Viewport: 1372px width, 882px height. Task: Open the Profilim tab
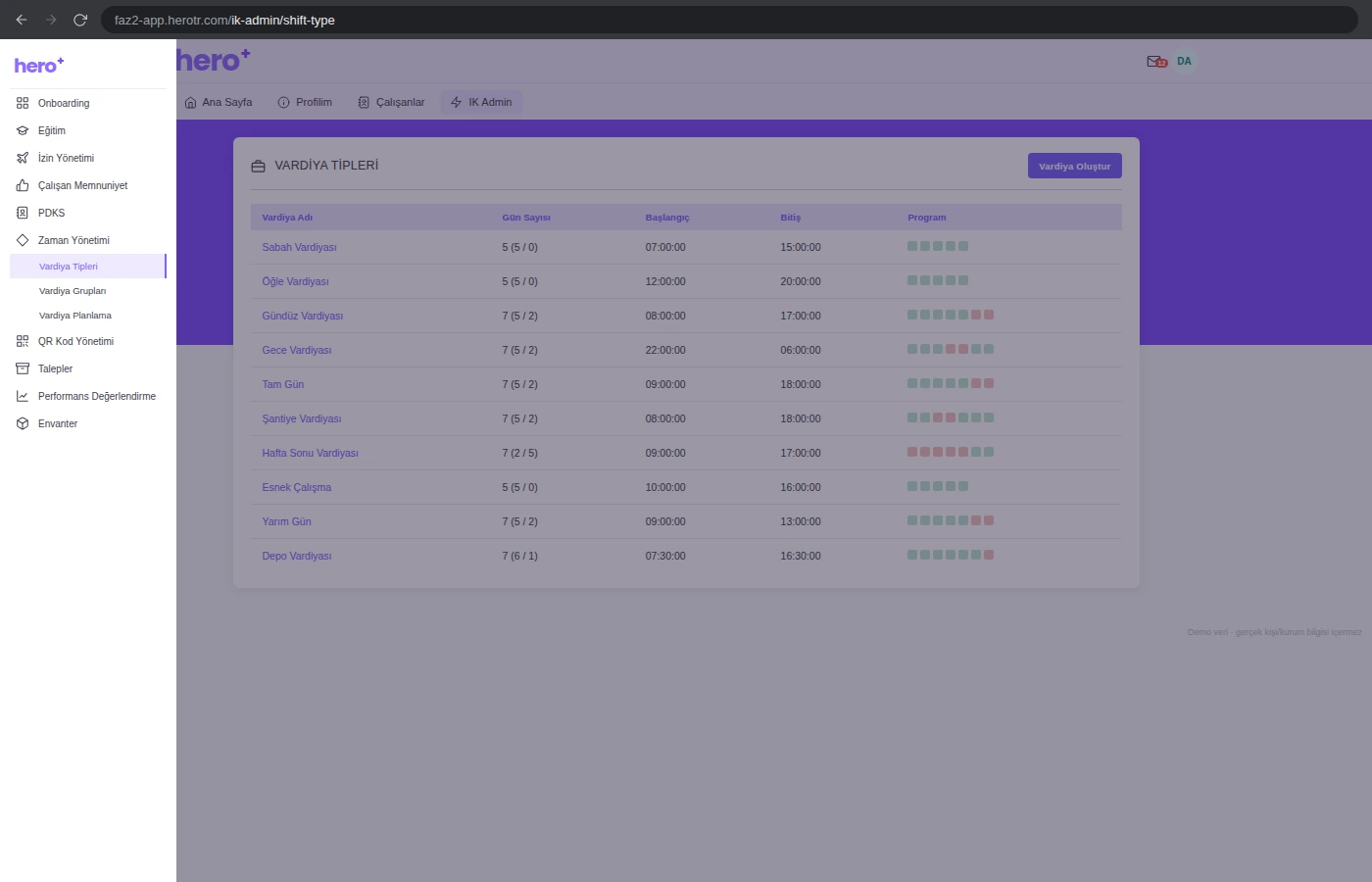(305, 102)
